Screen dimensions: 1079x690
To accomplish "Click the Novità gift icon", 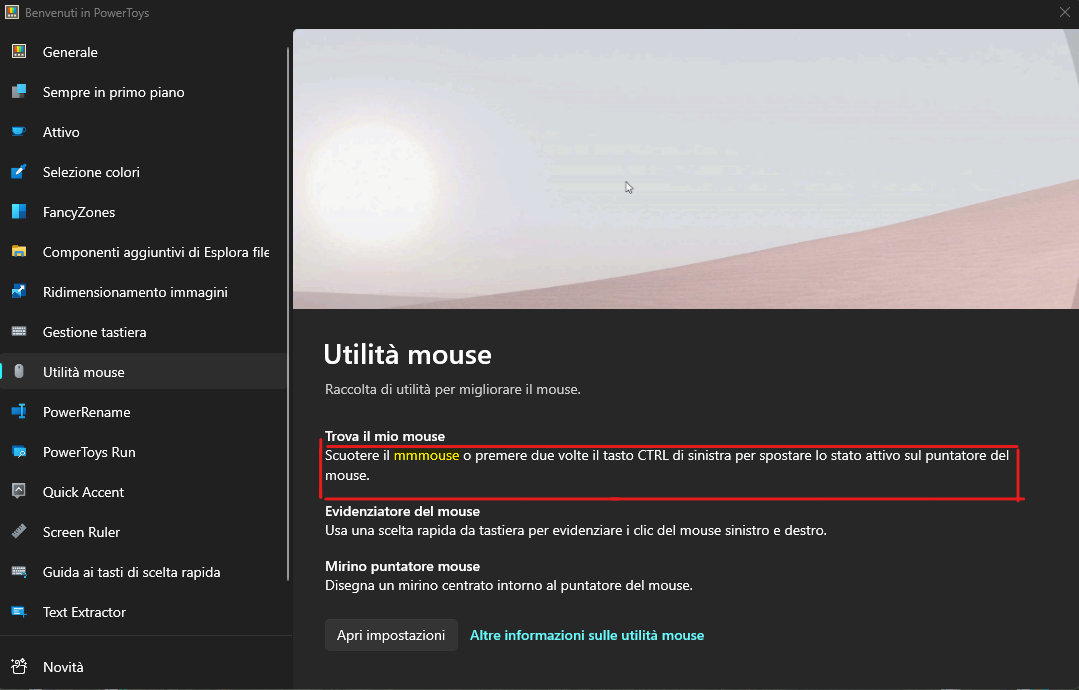I will click(19, 666).
